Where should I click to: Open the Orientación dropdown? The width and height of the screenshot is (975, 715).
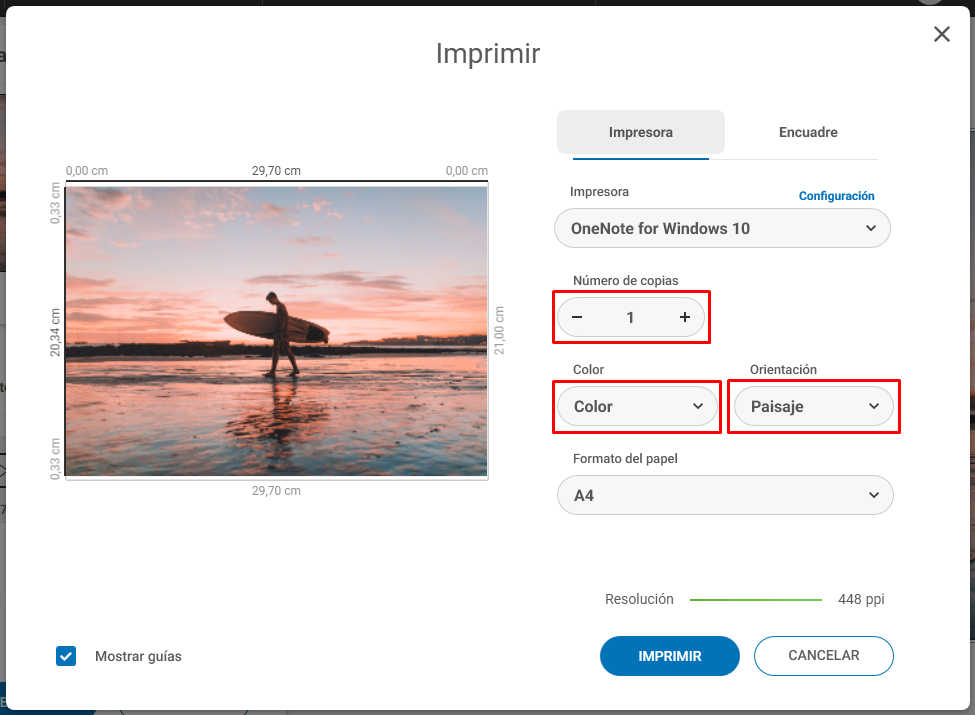click(814, 406)
